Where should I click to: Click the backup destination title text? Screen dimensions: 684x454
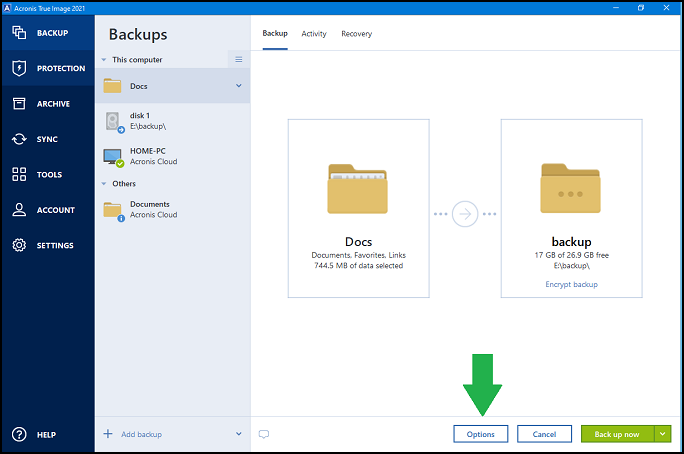pos(571,242)
